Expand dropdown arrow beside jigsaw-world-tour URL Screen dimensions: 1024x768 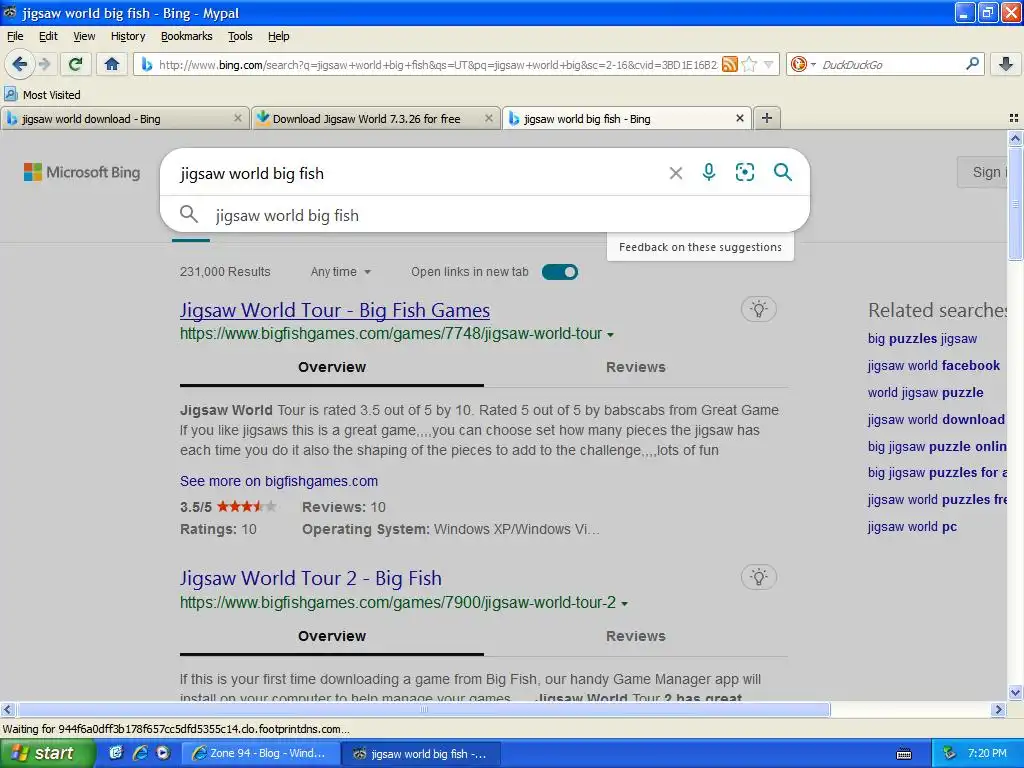point(610,334)
